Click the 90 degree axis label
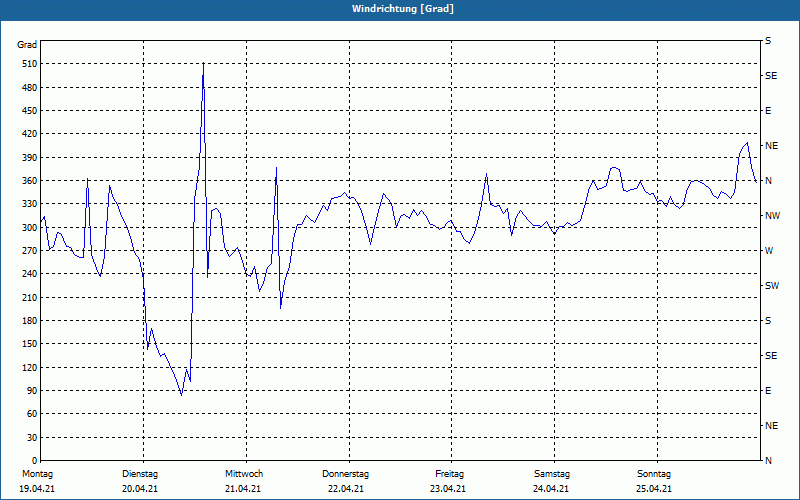The image size is (800, 500). coord(32,391)
